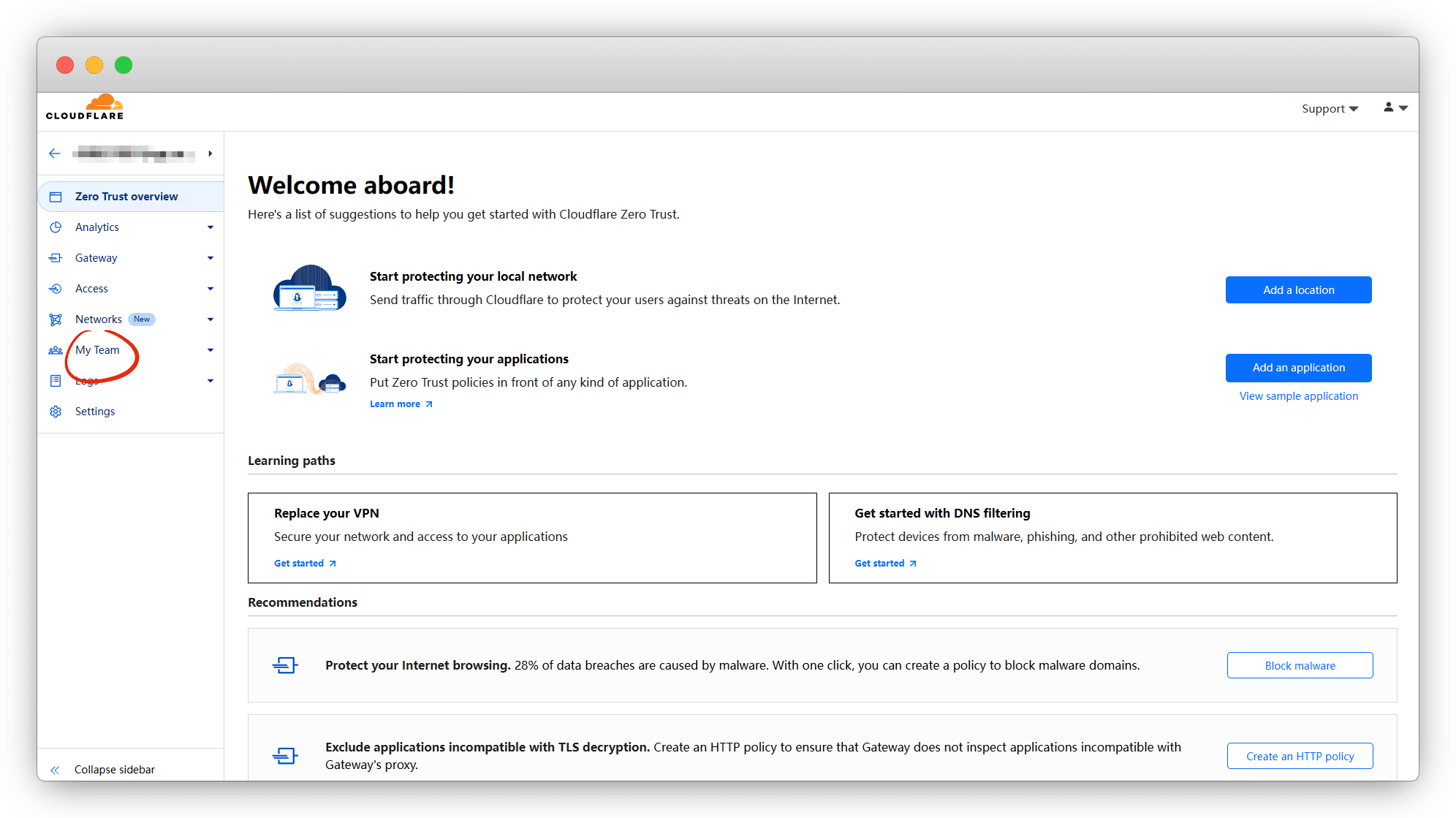Expand the My Team submenu arrow
This screenshot has width=1456, height=818.
point(211,350)
